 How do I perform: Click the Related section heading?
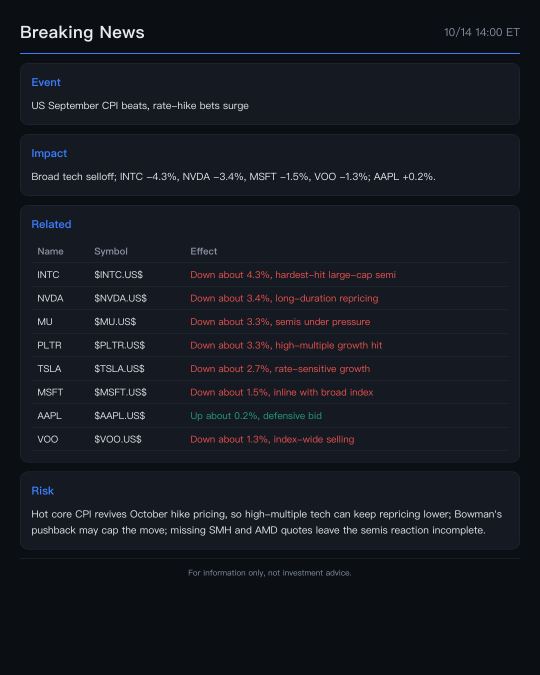click(51, 224)
